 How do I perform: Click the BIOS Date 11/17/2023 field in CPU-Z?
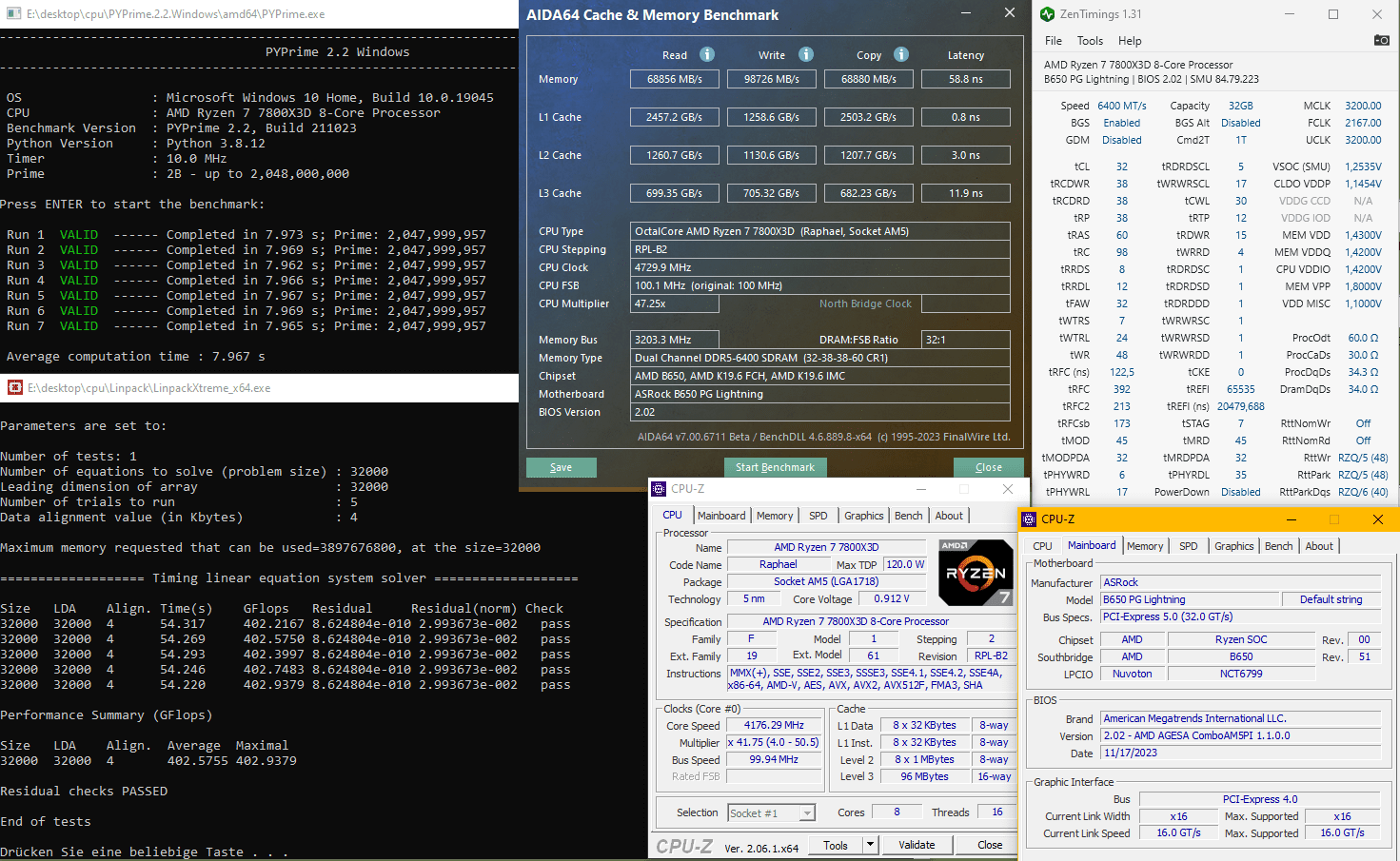point(1241,753)
